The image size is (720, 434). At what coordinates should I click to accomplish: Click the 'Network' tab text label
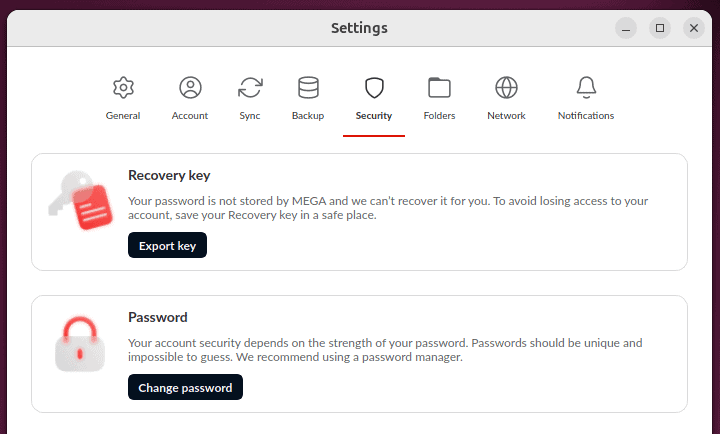(506, 116)
